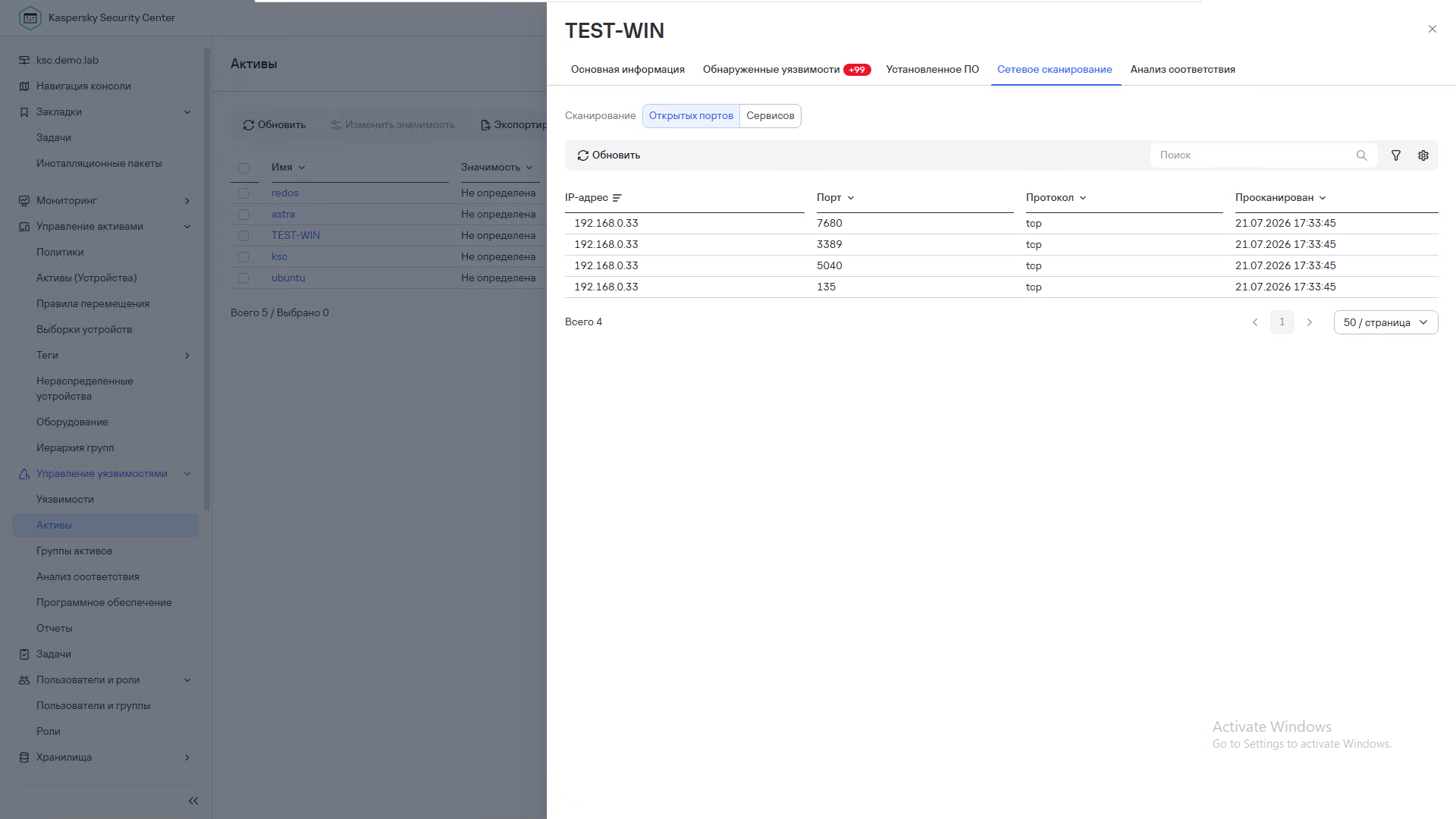Open Отчеты in the sidebar
Image resolution: width=1456 pixels, height=819 pixels.
(55, 629)
